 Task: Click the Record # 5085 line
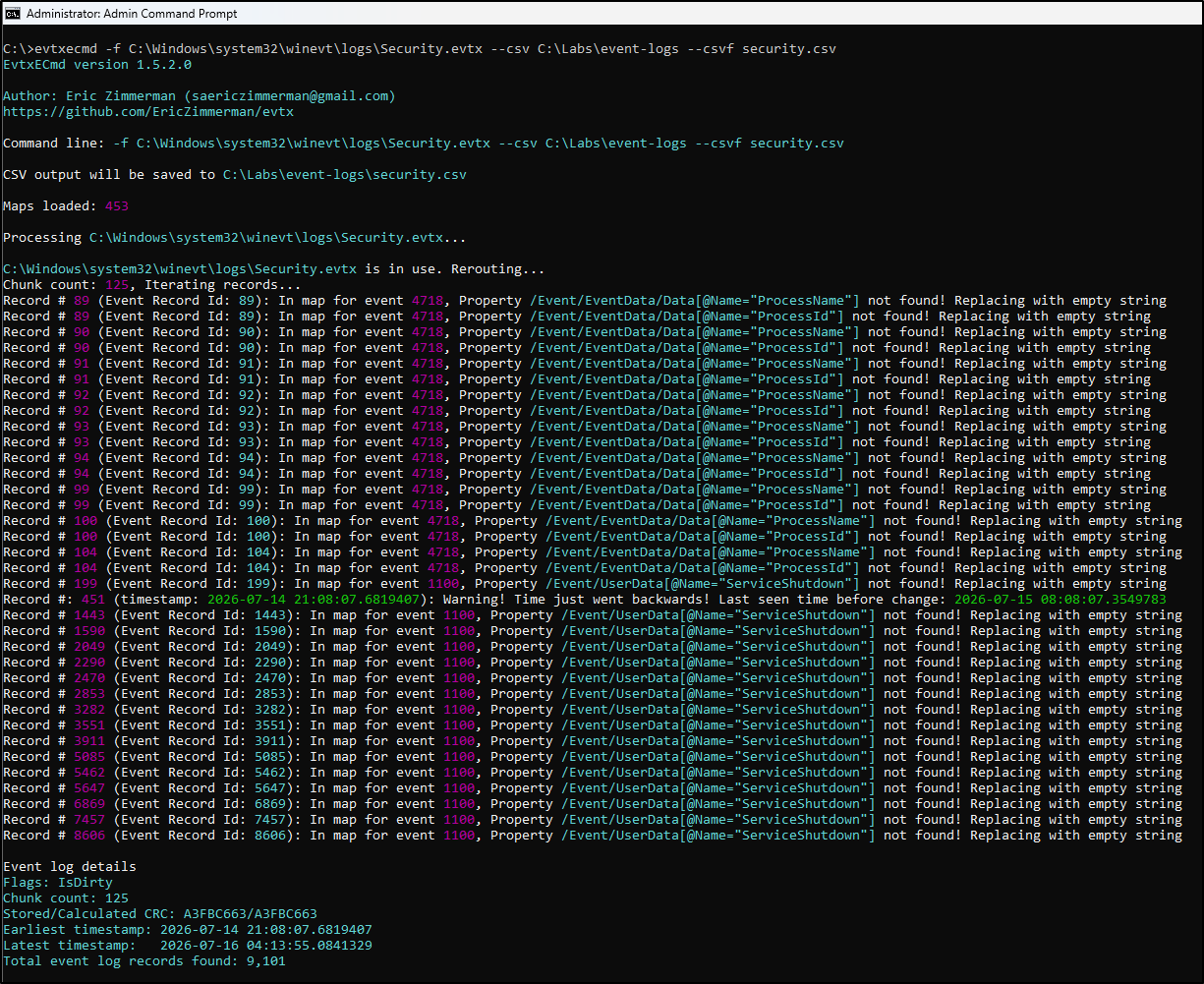coord(593,757)
